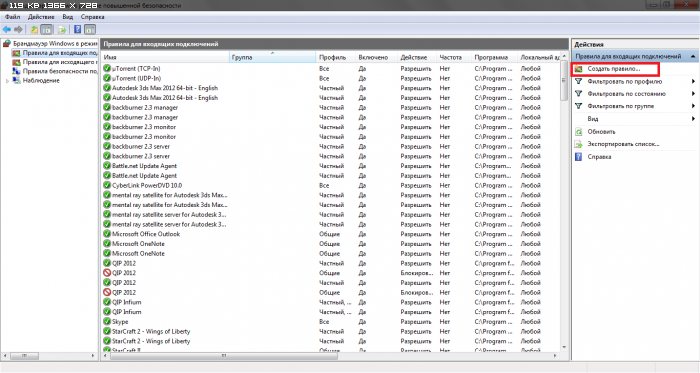The width and height of the screenshot is (700, 373).
Task: Click the help icon beside Справка in Actions
Action: (579, 157)
